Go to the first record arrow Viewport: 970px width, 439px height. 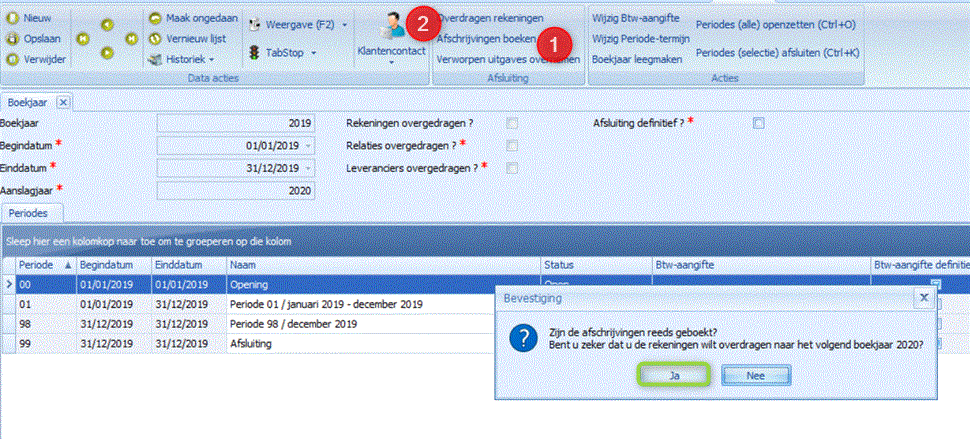pos(84,39)
